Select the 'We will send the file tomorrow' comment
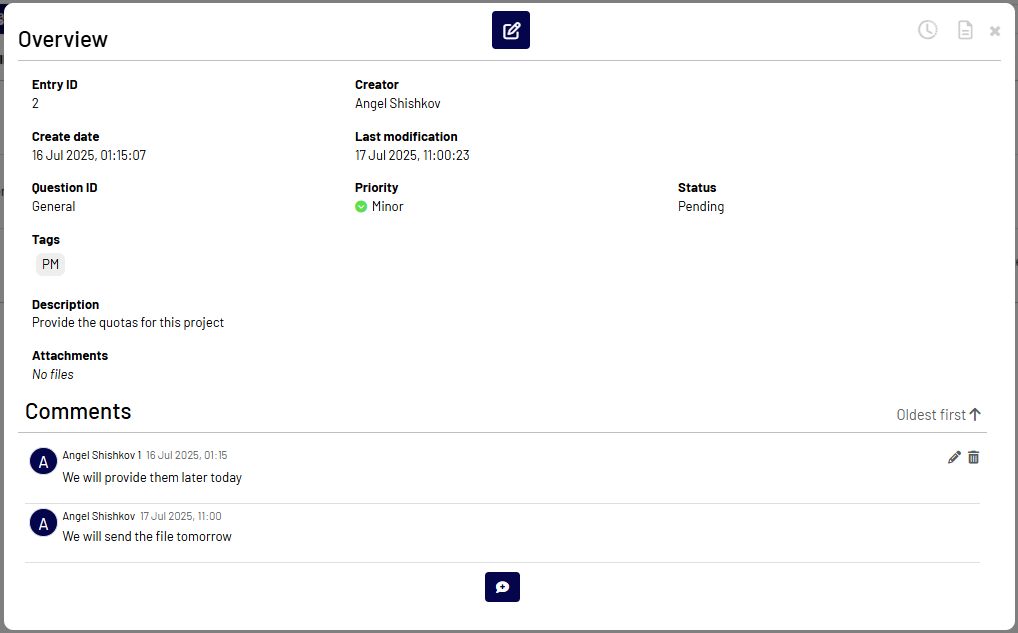The width and height of the screenshot is (1018, 633). tap(147, 536)
